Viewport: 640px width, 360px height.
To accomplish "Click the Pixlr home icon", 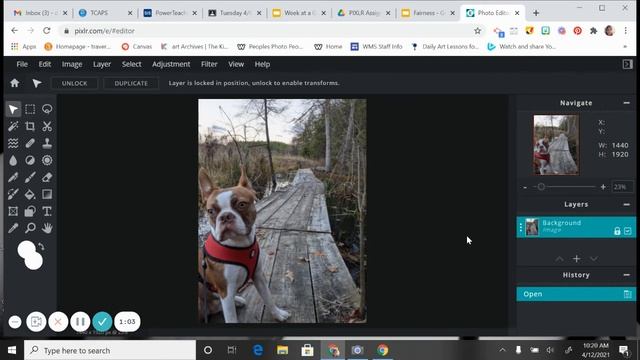I will (x=15, y=83).
